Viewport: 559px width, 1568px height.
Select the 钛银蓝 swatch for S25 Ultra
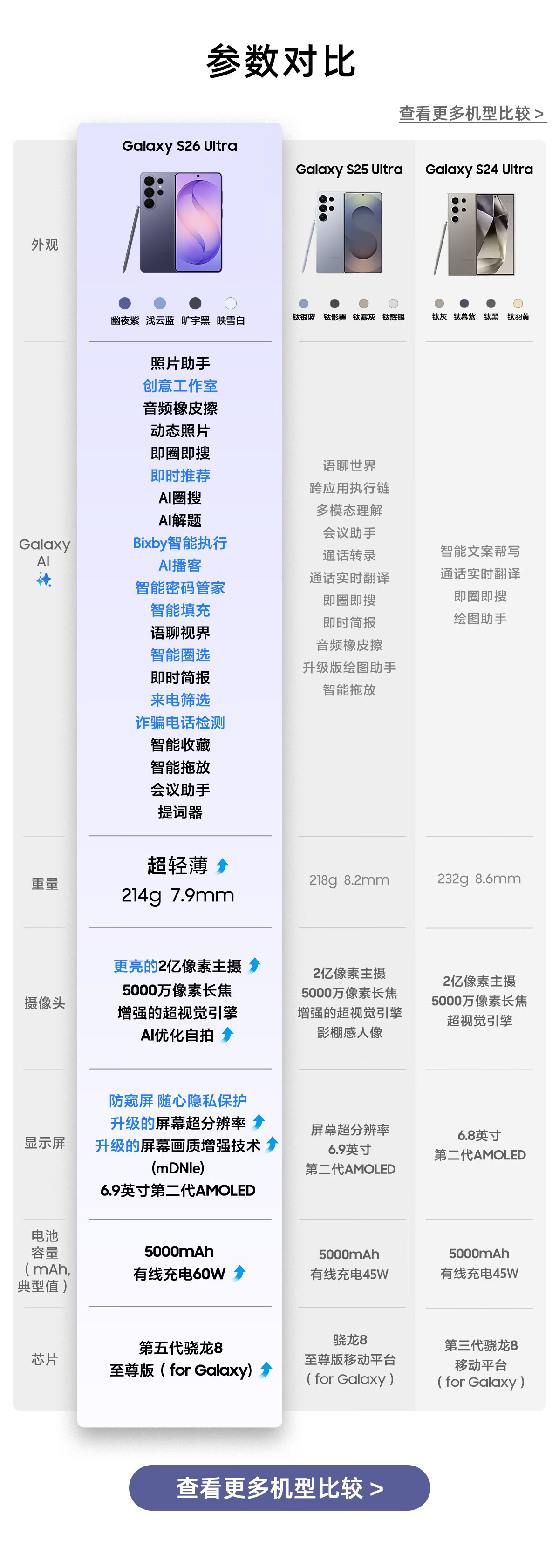(x=303, y=304)
